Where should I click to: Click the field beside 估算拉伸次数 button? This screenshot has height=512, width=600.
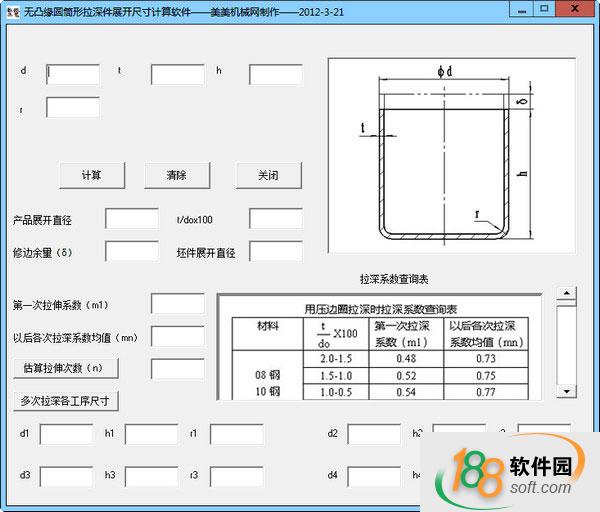[178, 369]
